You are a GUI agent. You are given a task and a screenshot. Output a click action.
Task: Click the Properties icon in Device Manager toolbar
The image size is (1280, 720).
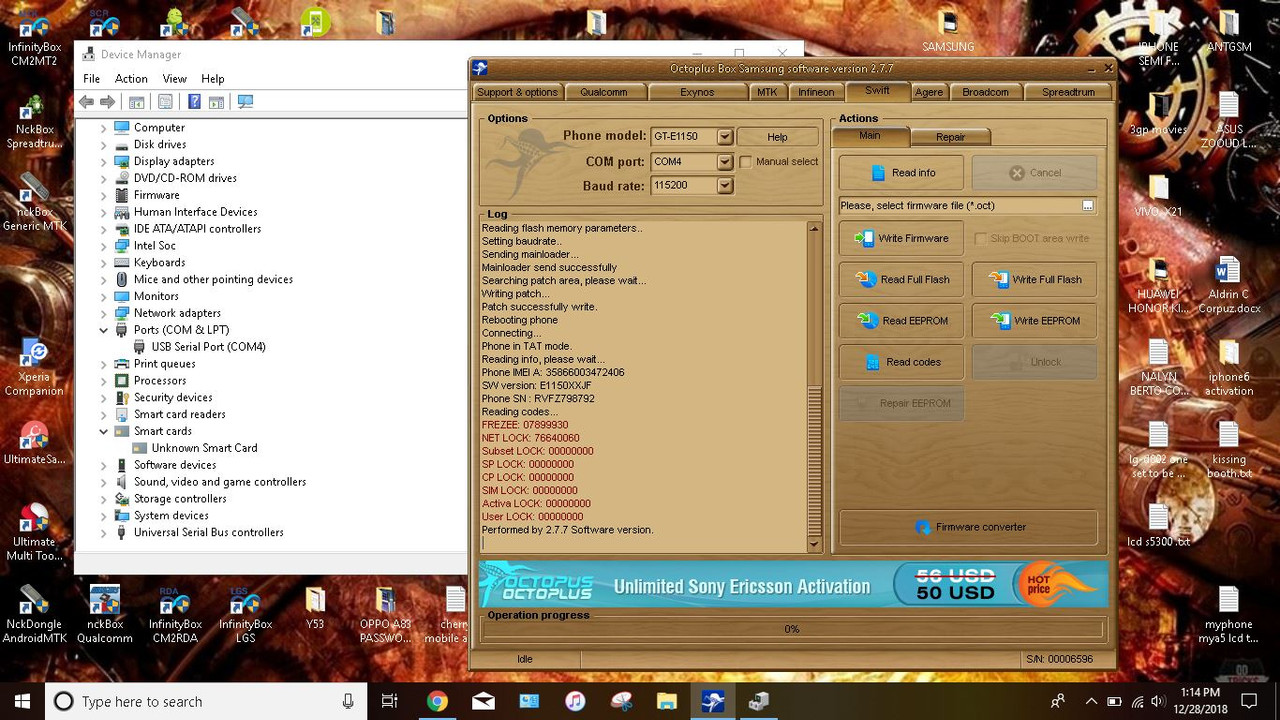[x=165, y=102]
